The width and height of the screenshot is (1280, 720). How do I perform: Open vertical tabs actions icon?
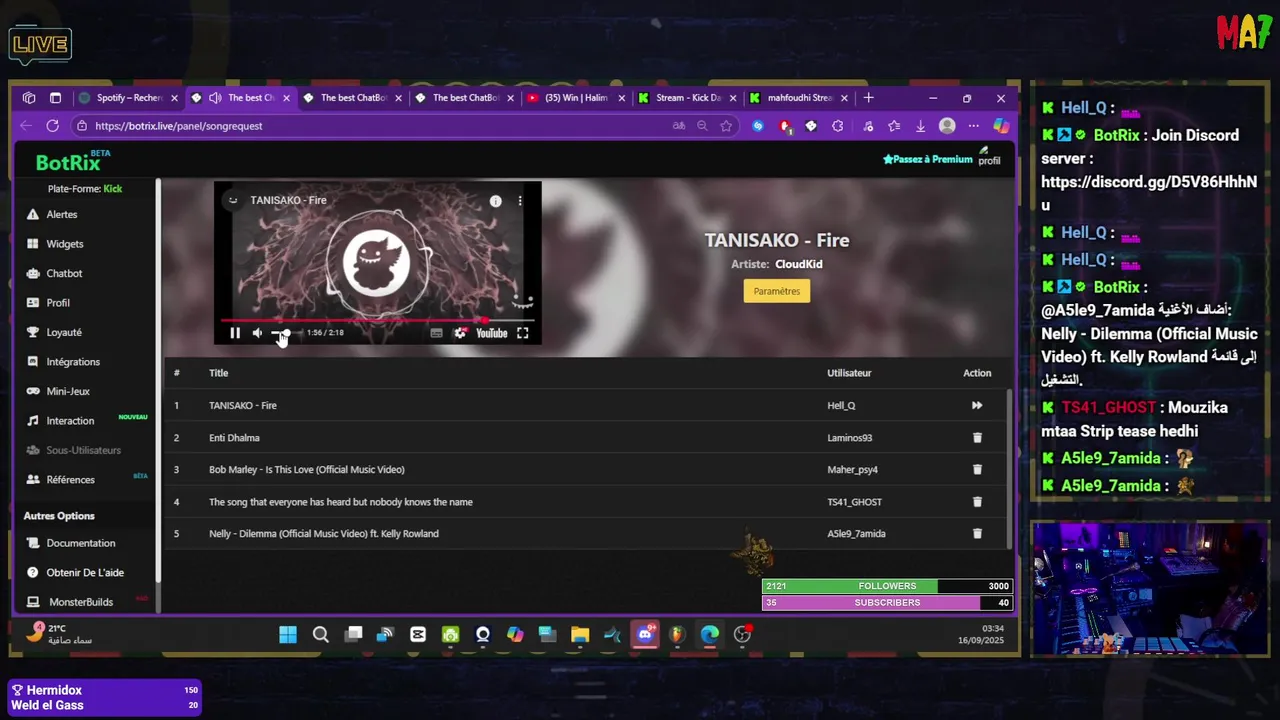click(x=55, y=98)
